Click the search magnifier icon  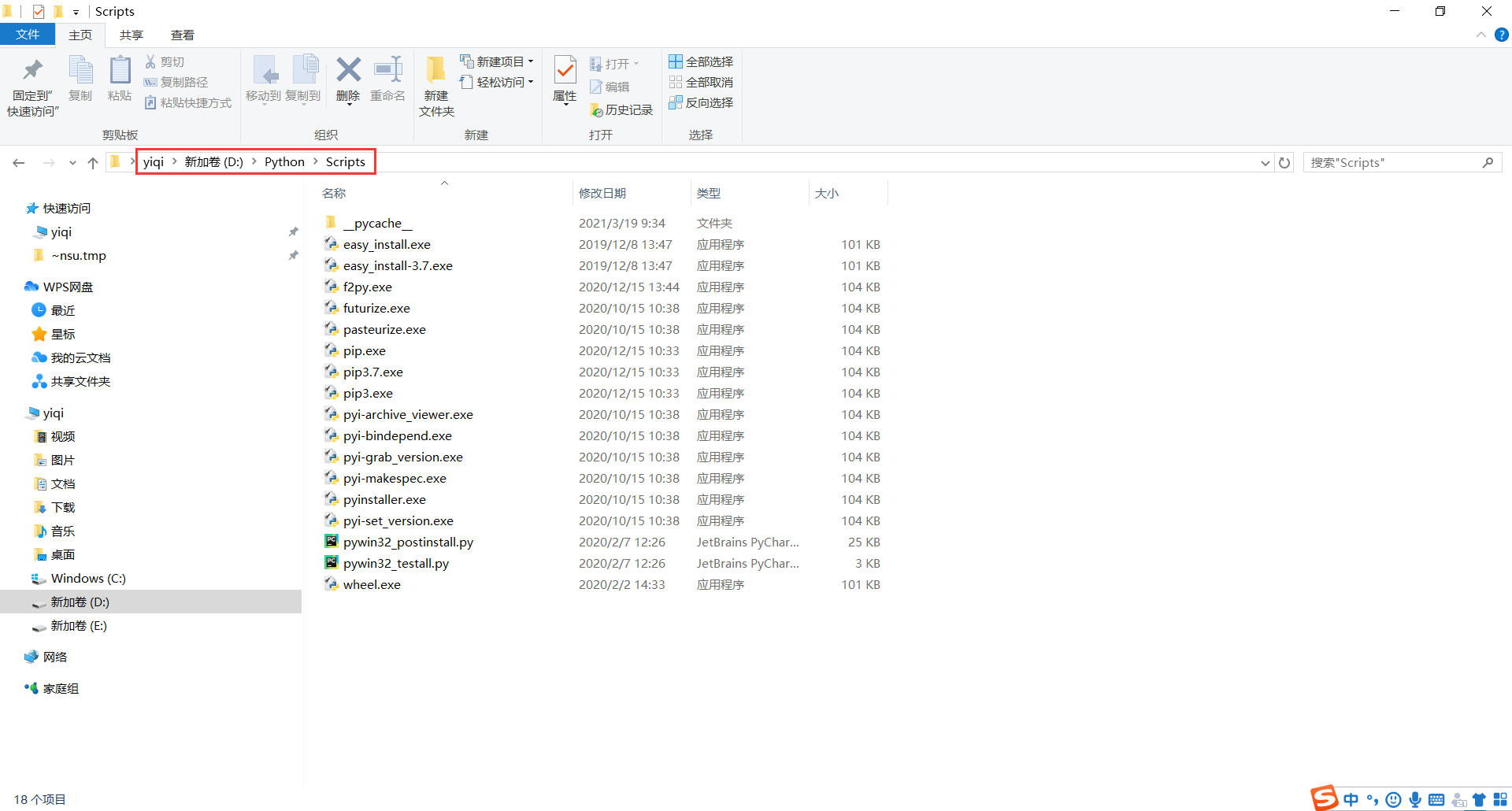pyautogui.click(x=1488, y=162)
